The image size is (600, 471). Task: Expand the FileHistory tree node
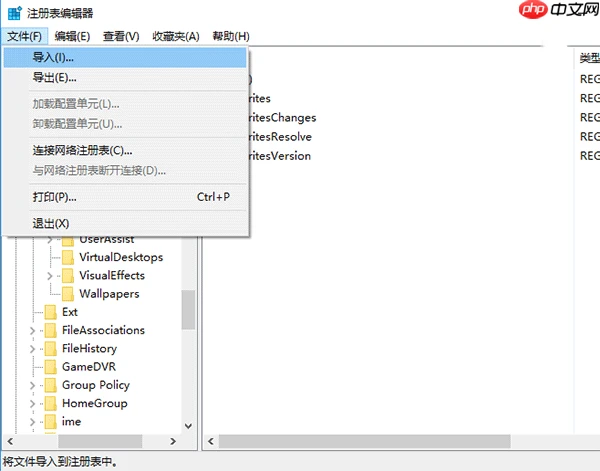pos(33,349)
